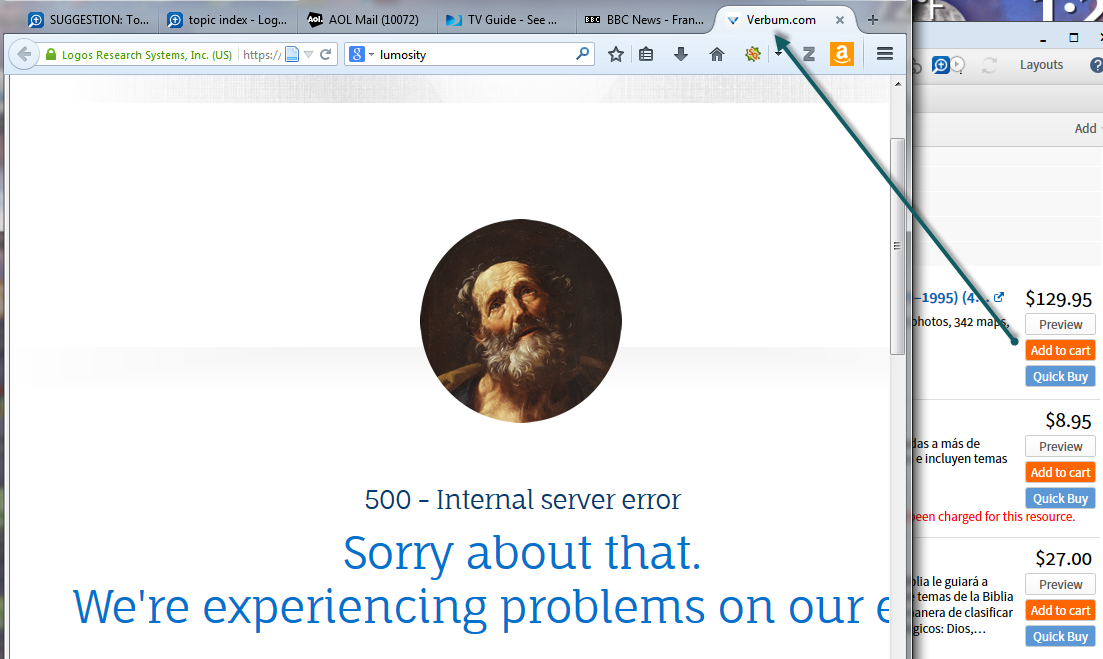
Task: Click the $129.95 price text
Action: coord(1058,299)
